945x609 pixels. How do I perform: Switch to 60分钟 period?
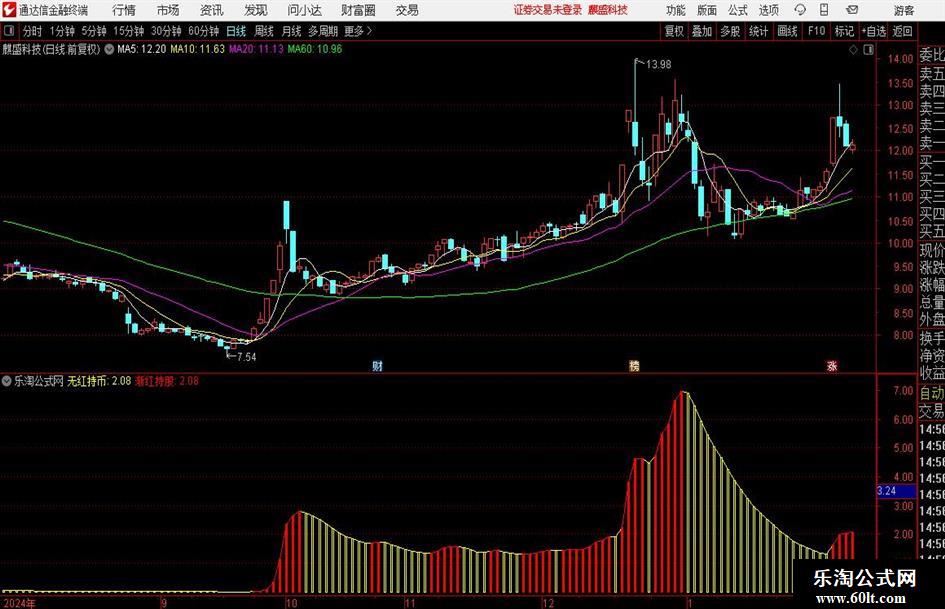[203, 31]
